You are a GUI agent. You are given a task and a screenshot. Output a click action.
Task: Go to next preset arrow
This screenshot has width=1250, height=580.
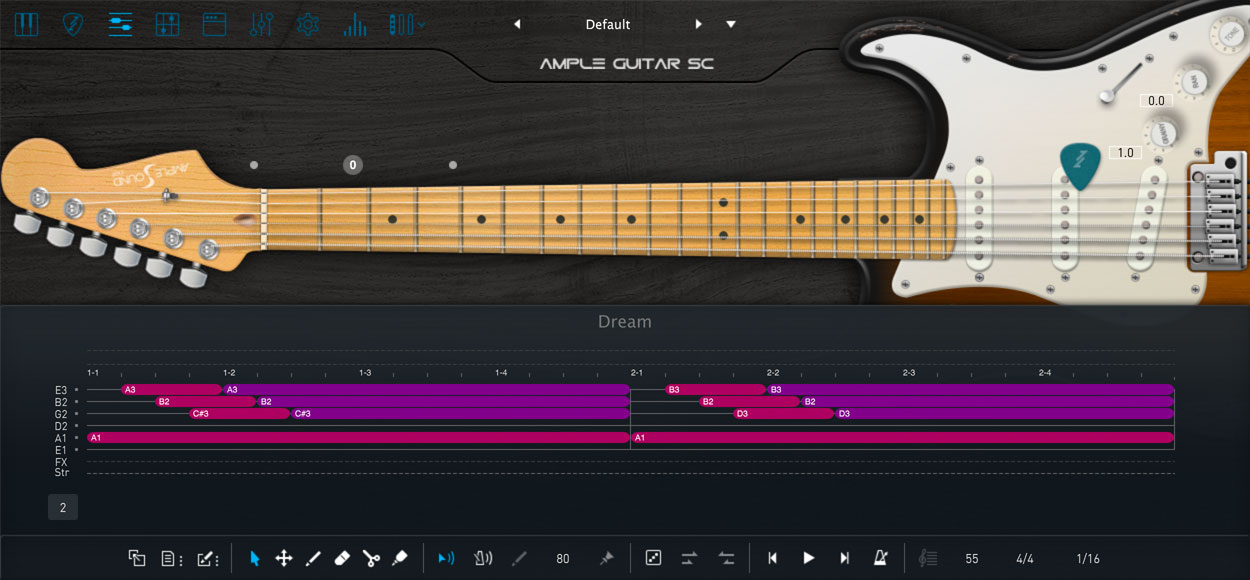pos(699,24)
